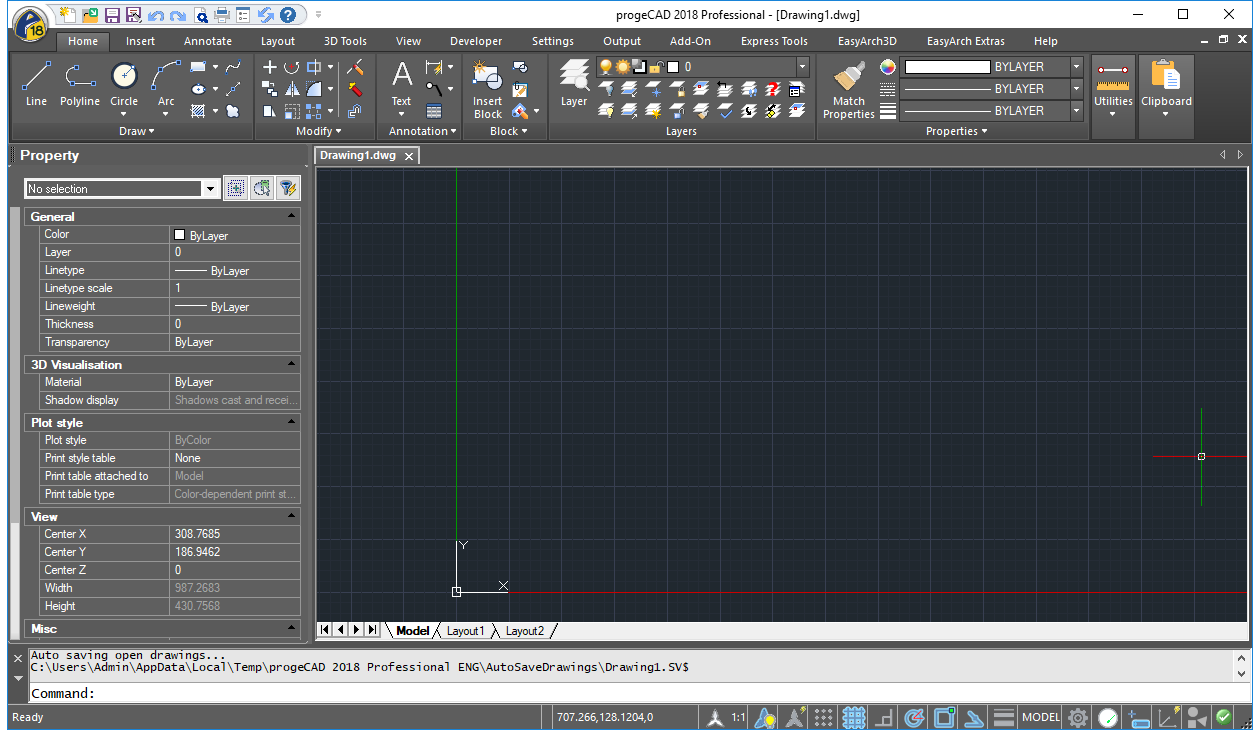Toggle layer 0 lock padlock icon
This screenshot has width=1260, height=737.
[655, 67]
